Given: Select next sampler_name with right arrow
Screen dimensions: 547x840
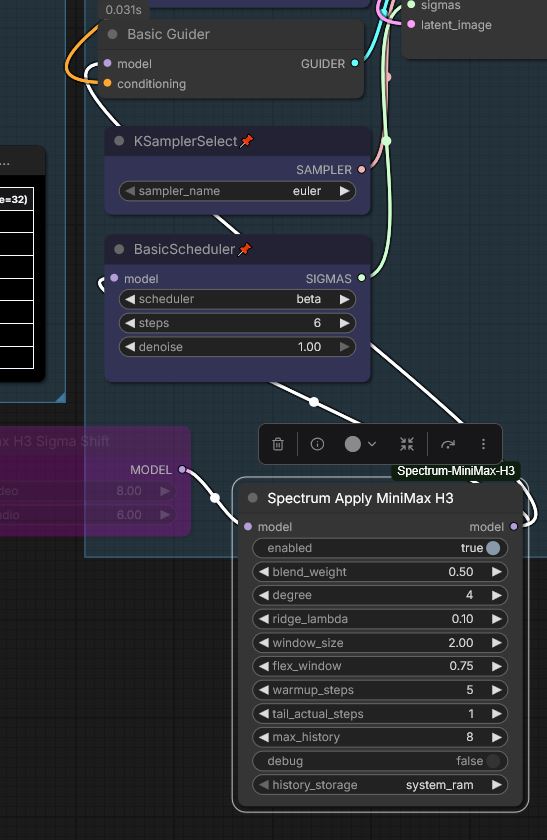Looking at the screenshot, I should point(344,191).
